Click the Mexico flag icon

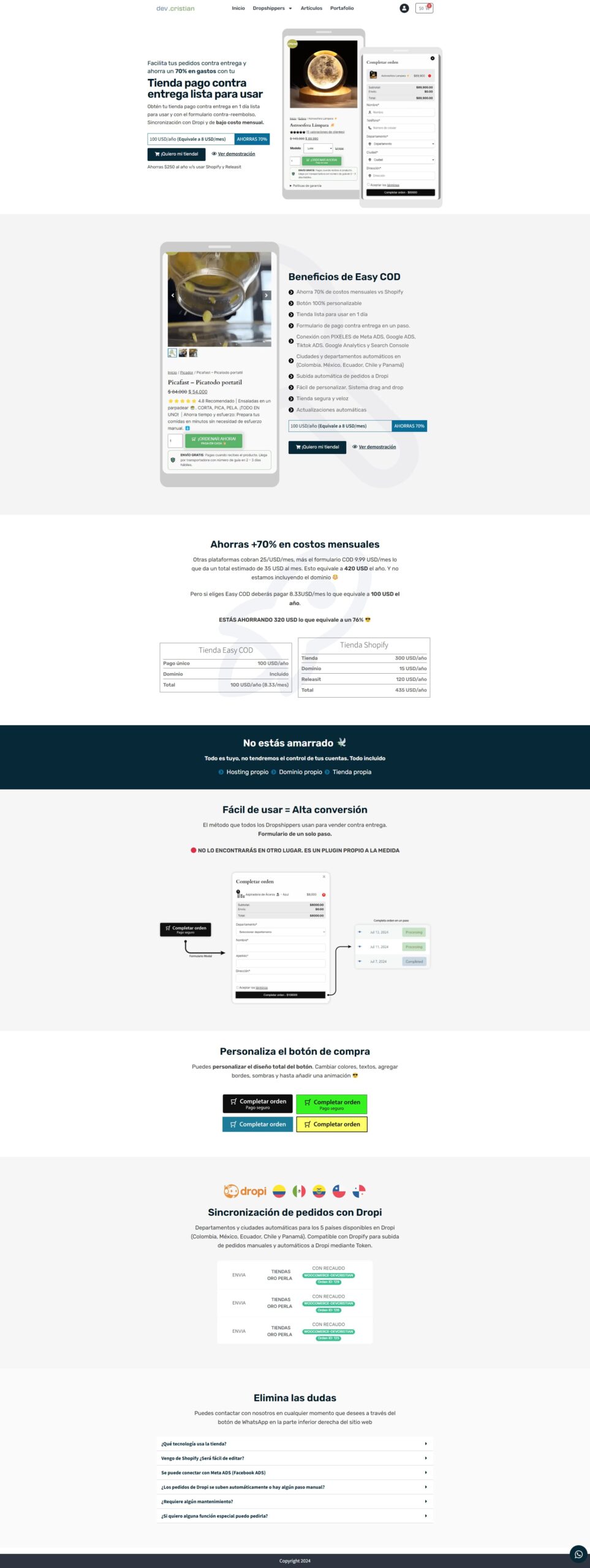tap(299, 1191)
